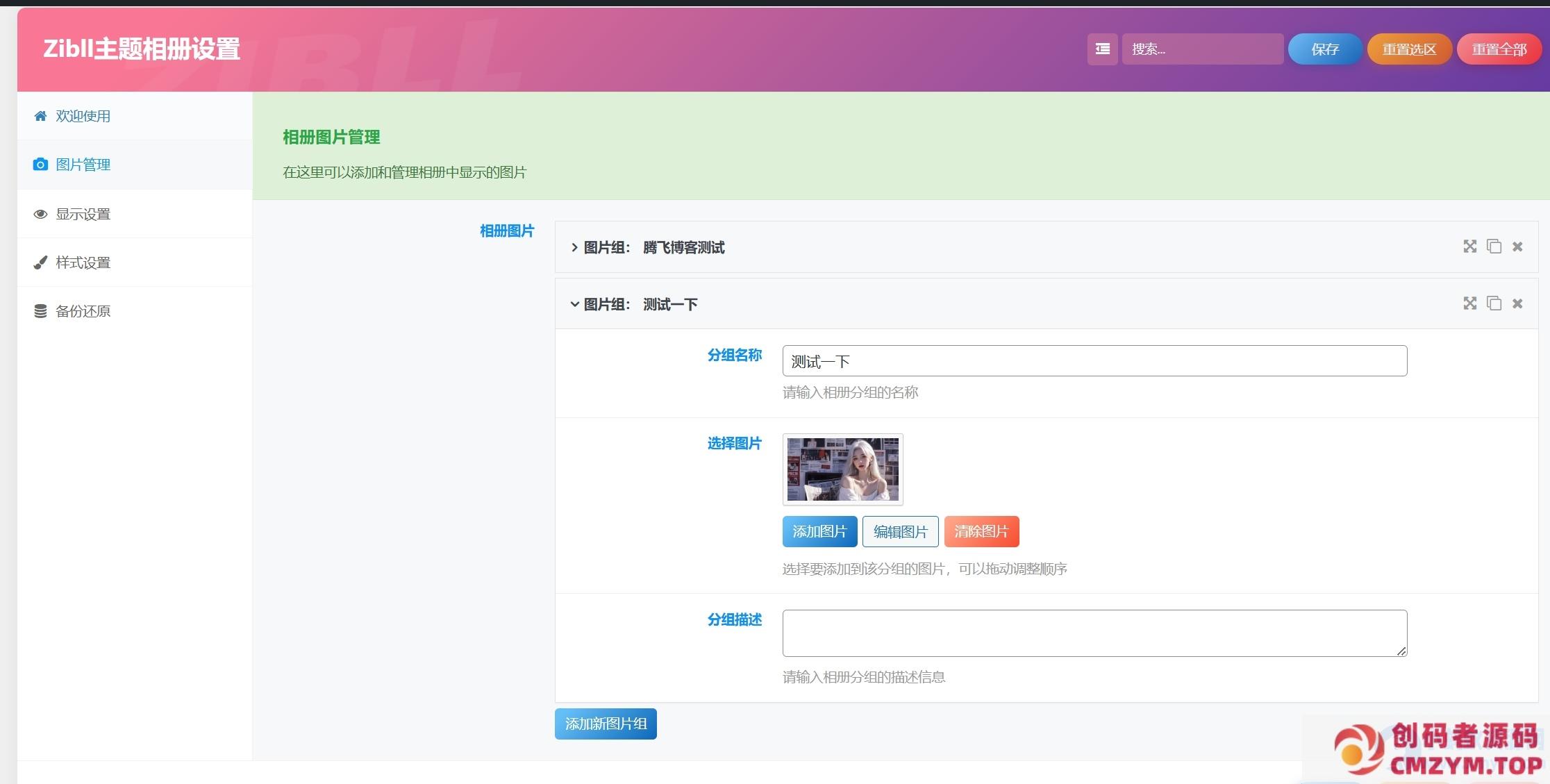Viewport: 1550px width, 784px height.
Task: Delete the 测试一下 image group
Action: (1517, 303)
